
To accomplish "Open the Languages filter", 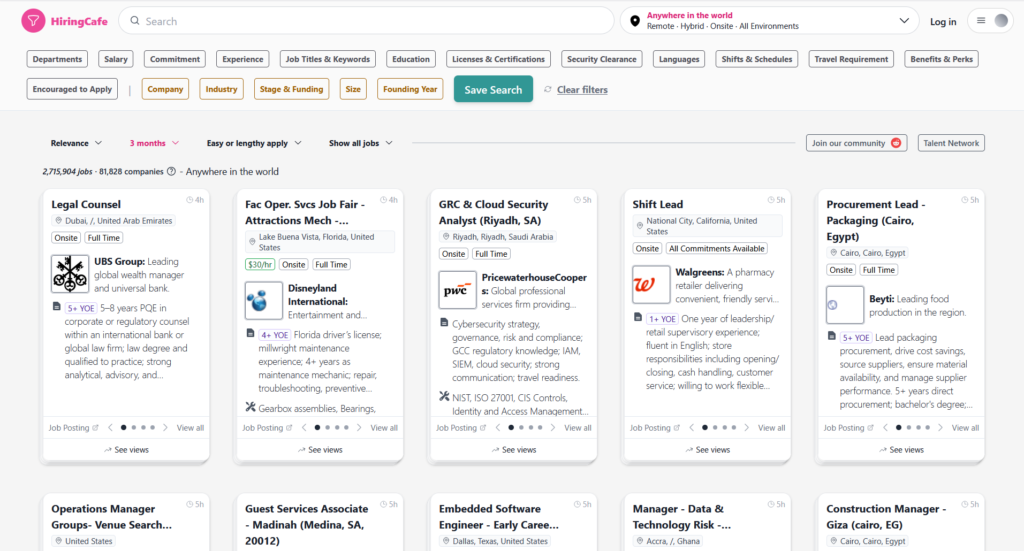I will coord(679,59).
